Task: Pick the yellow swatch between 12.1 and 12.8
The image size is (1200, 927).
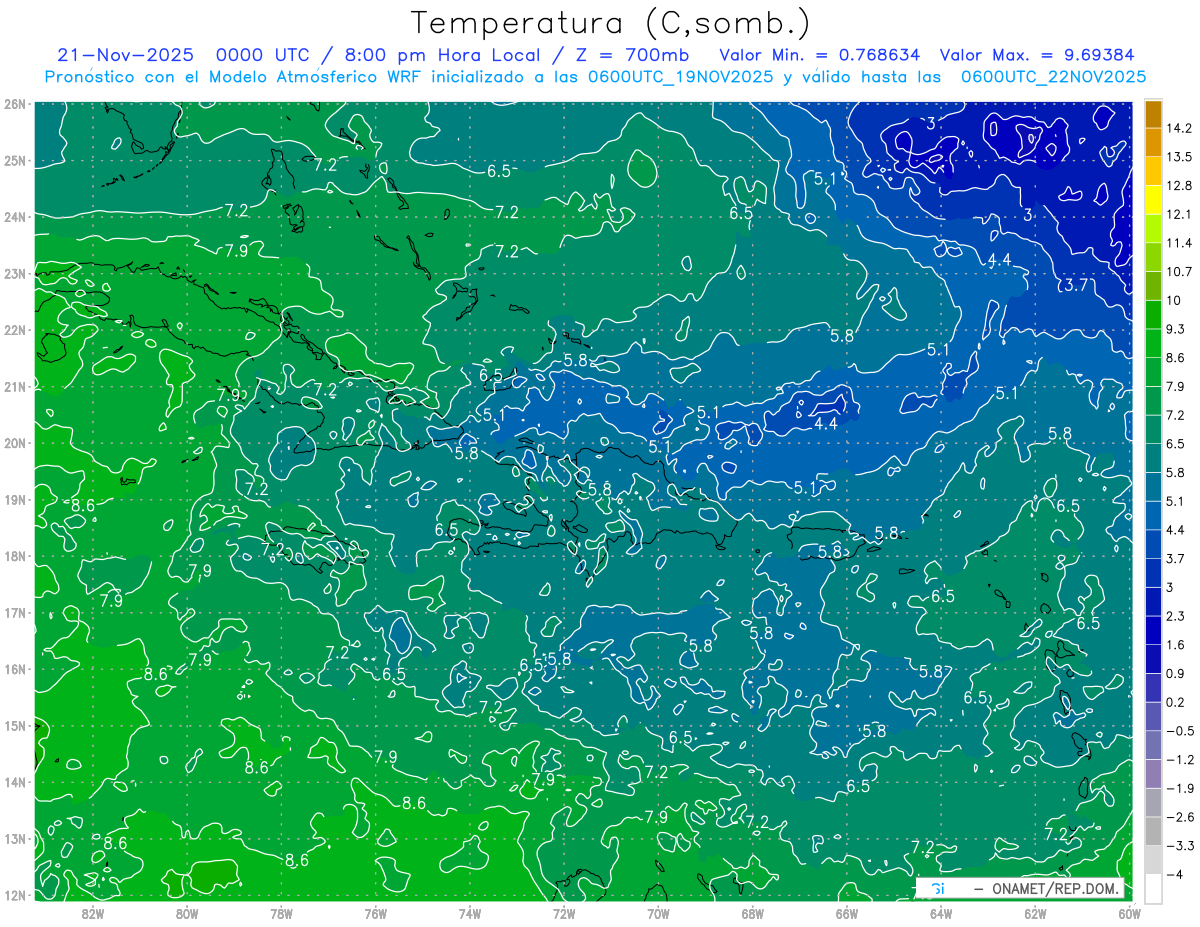Action: click(x=1153, y=200)
